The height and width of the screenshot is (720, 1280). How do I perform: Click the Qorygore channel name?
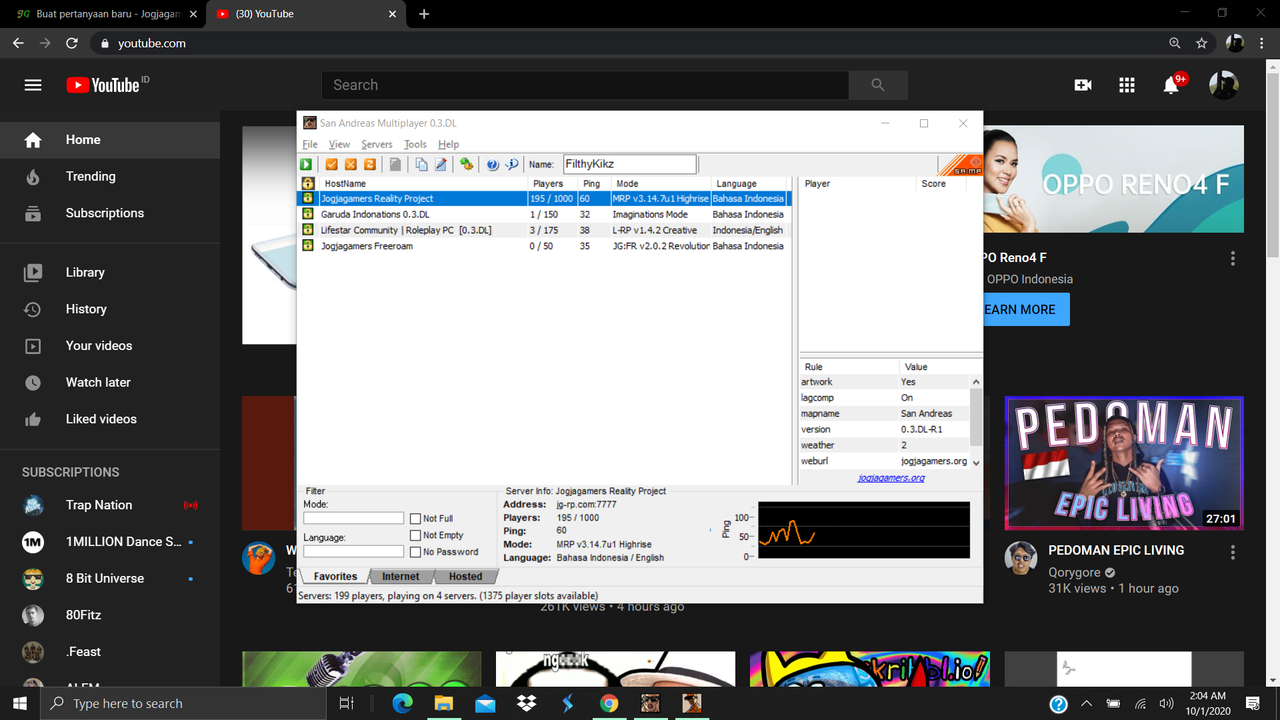1074,573
